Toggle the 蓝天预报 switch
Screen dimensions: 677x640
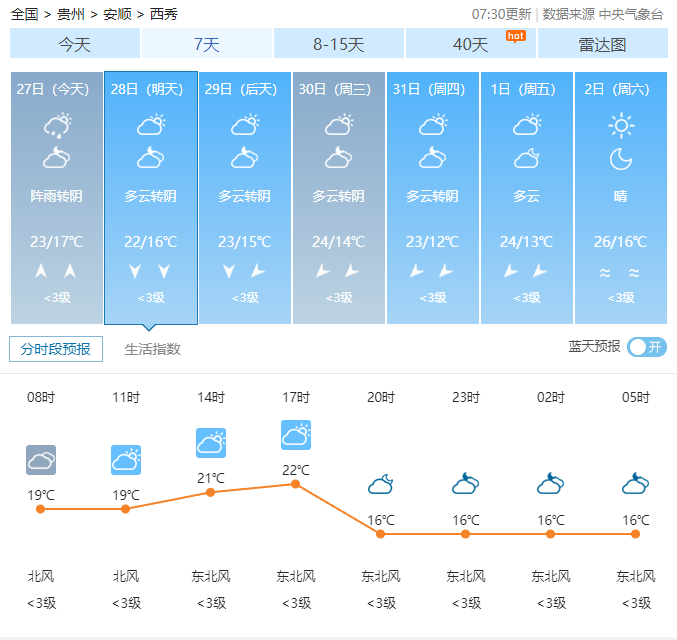coord(647,347)
